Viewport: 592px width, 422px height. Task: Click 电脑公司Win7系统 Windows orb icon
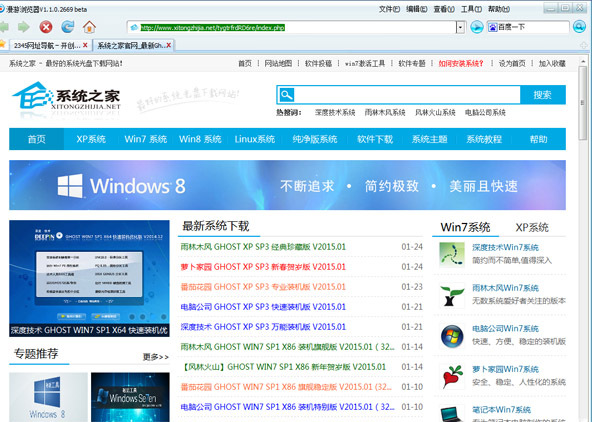click(452, 336)
